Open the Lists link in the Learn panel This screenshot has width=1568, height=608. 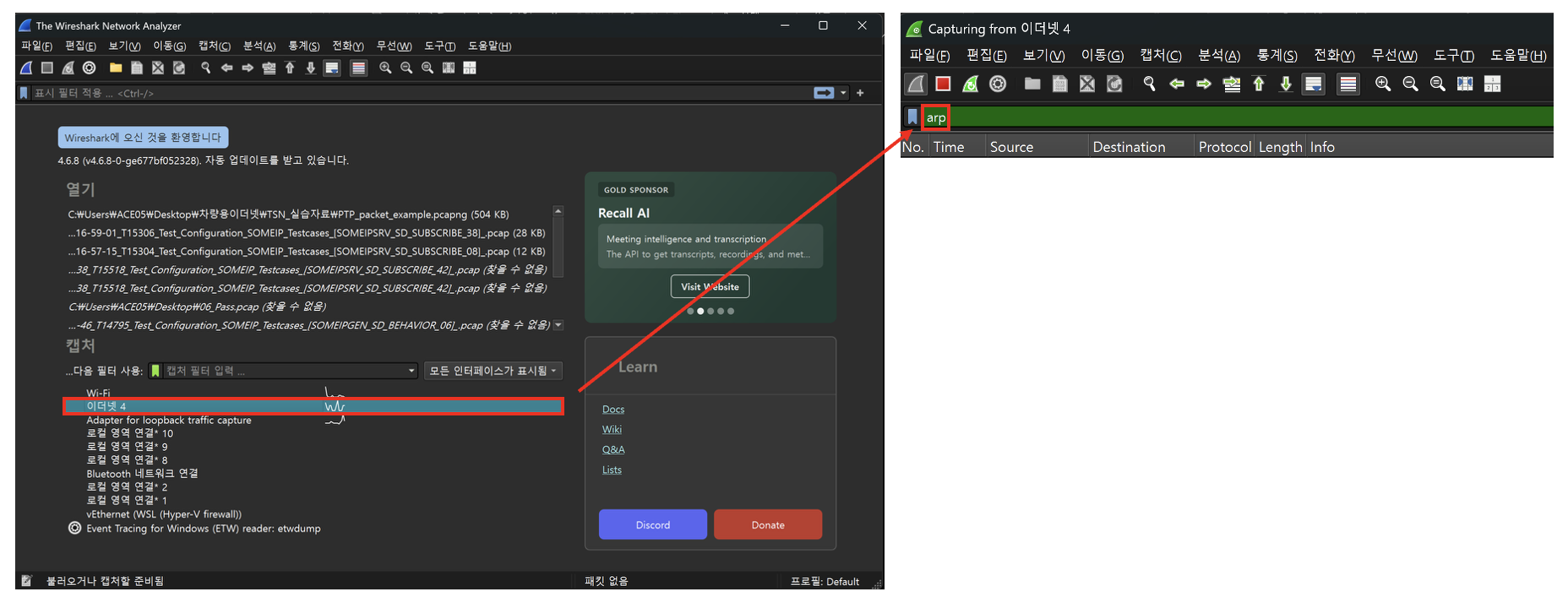(x=612, y=470)
